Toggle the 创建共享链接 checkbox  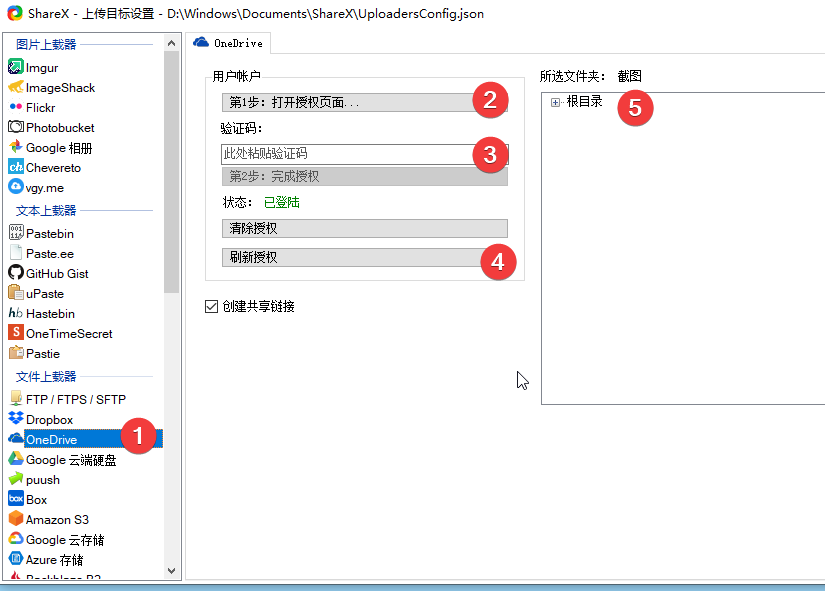(x=211, y=306)
